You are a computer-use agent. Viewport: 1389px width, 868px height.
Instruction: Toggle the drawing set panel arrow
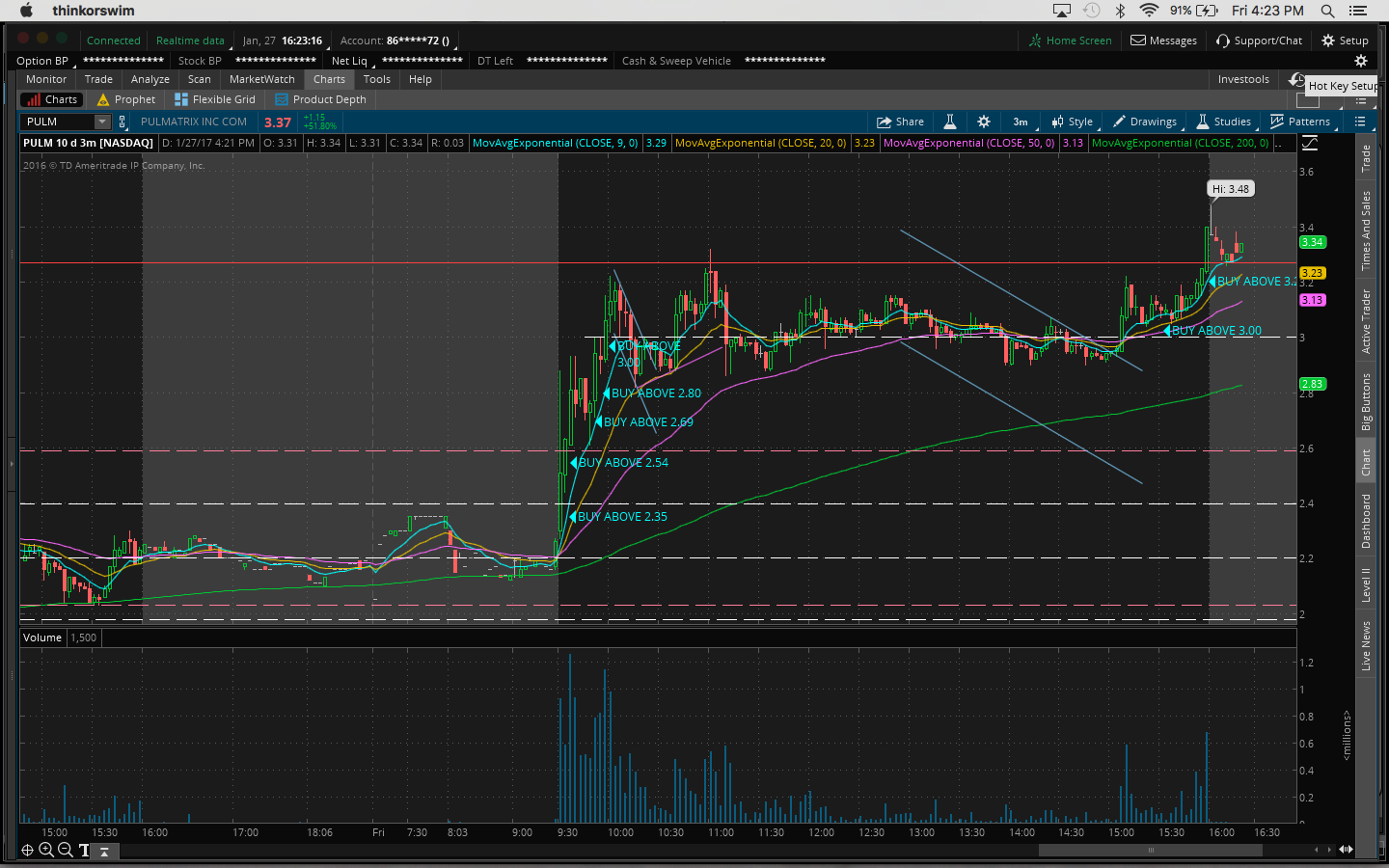coord(104,851)
